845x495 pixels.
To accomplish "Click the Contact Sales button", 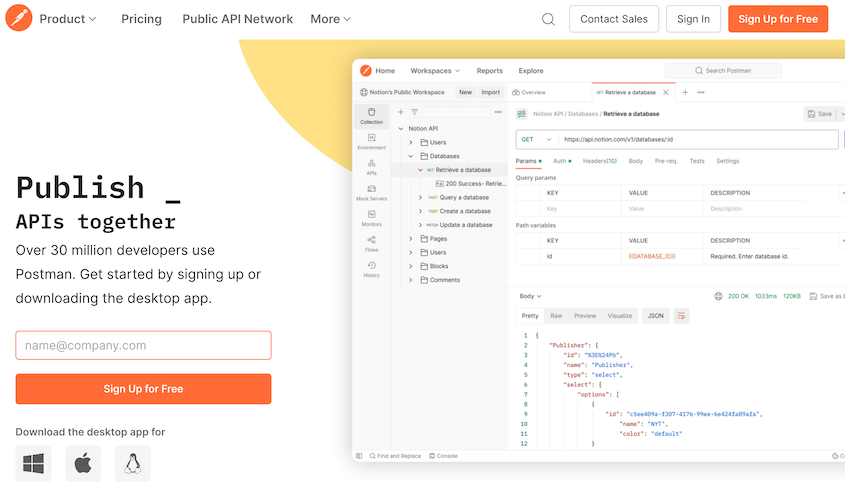I will [614, 19].
